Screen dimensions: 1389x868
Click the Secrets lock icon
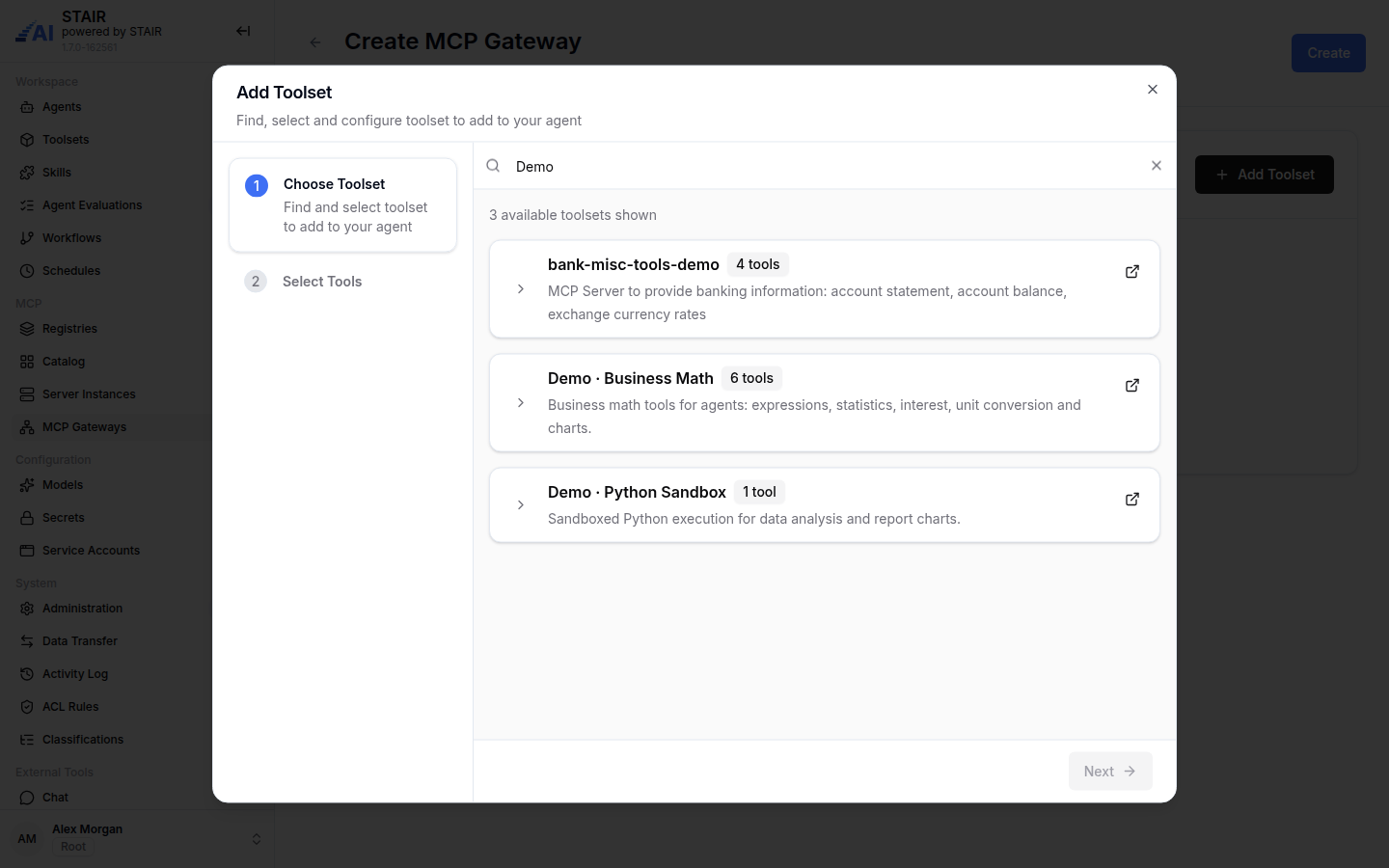click(27, 518)
